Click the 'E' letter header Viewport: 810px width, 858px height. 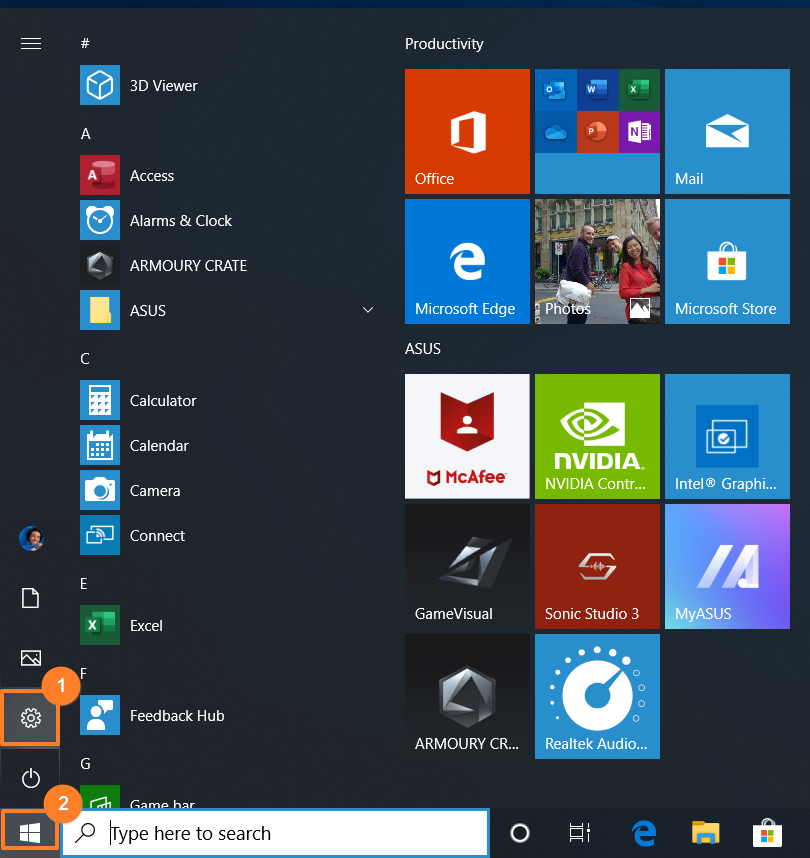(84, 583)
